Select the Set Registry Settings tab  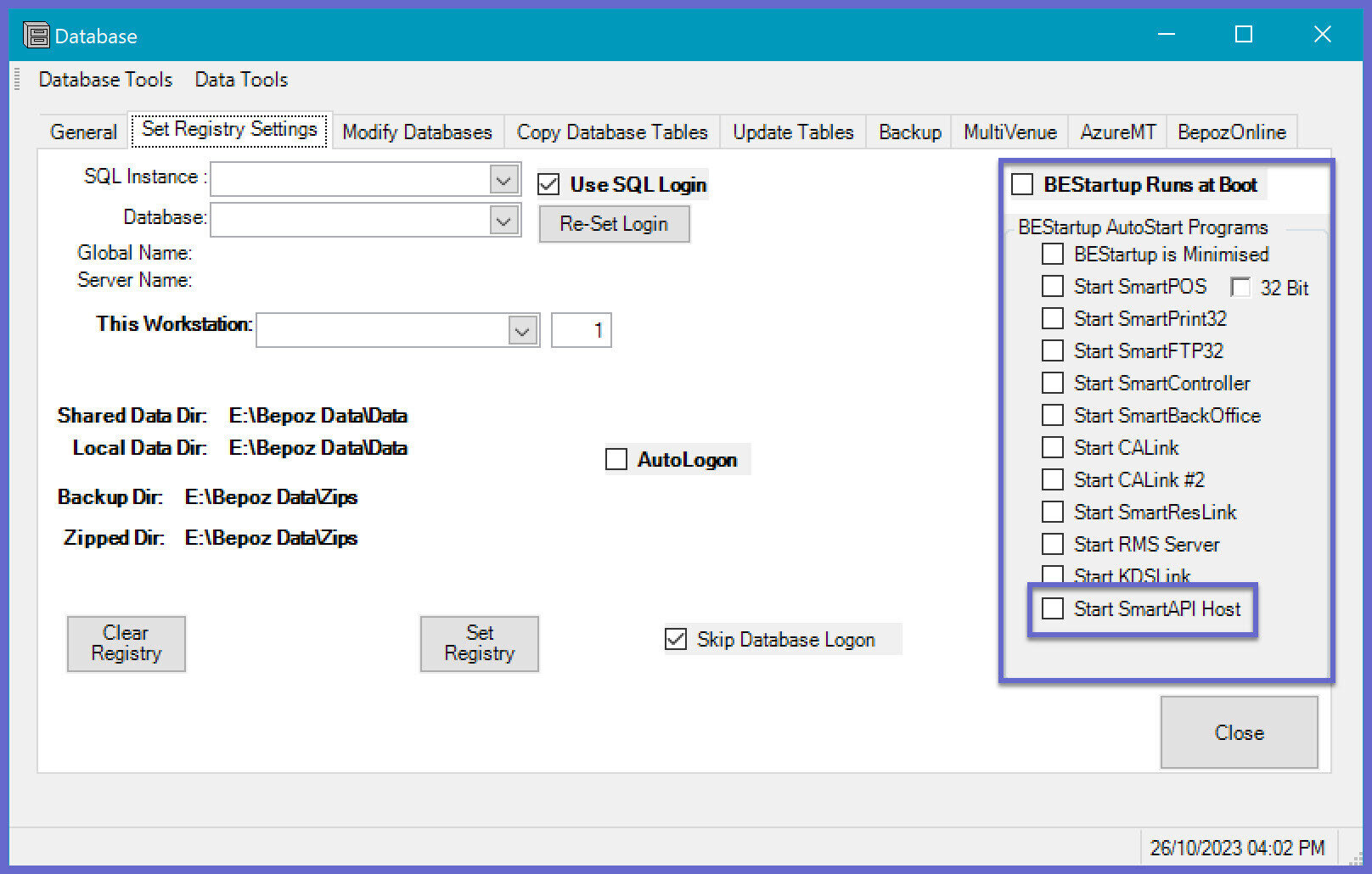(229, 129)
